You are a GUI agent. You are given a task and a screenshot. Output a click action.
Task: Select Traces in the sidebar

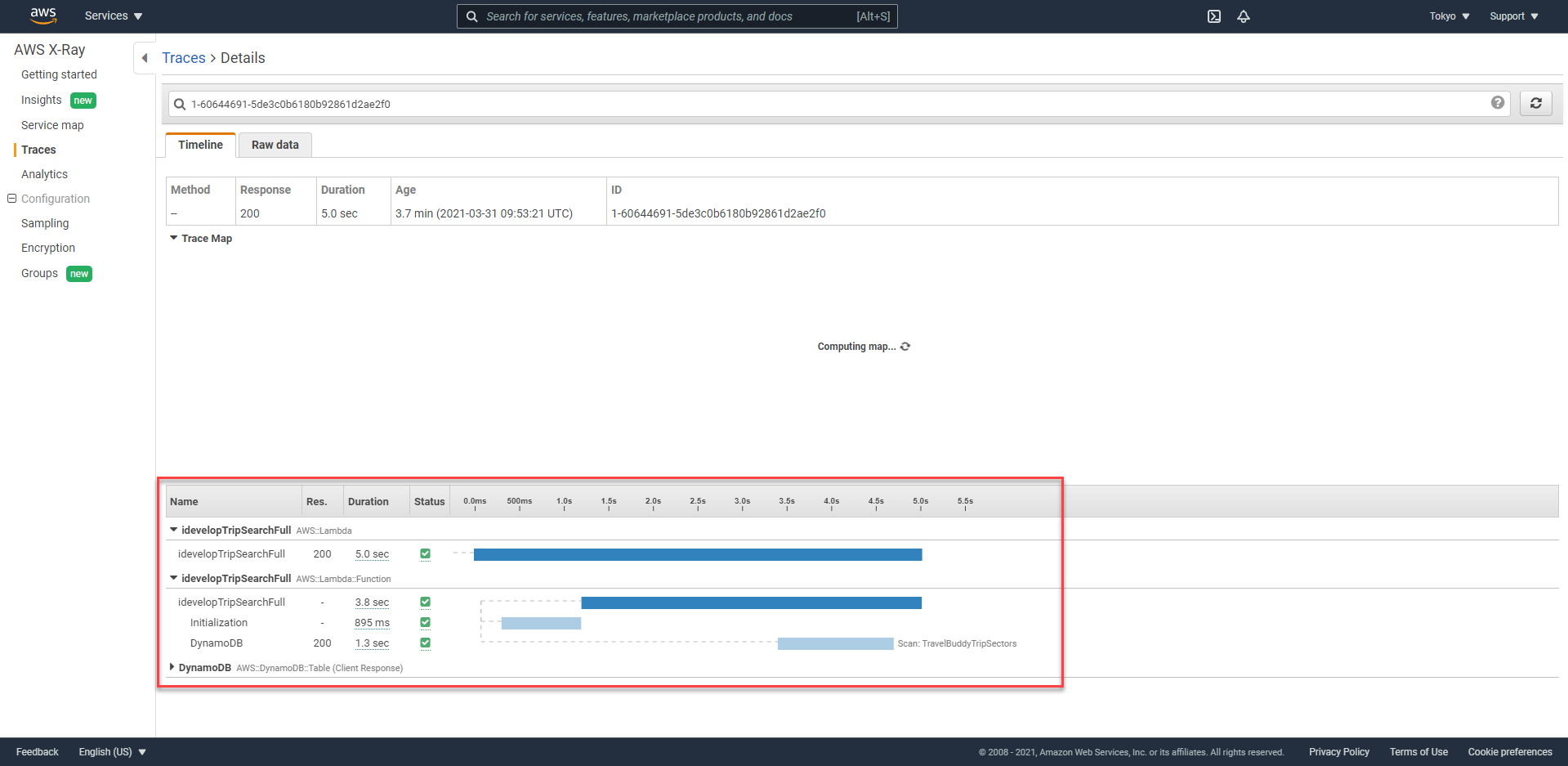[x=38, y=150]
